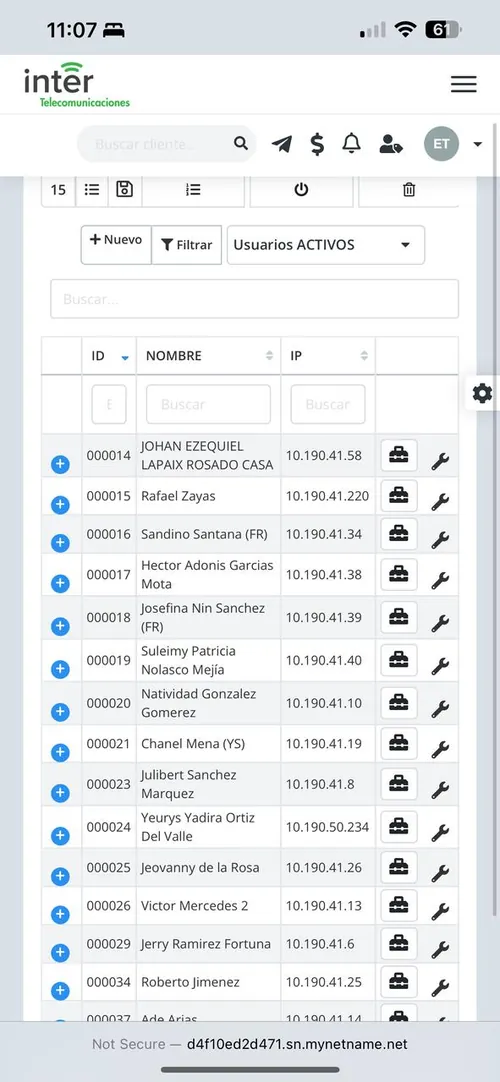Click the inter Telecomunicaciones logo
Viewport: 500px width, 1082px height.
(77, 84)
